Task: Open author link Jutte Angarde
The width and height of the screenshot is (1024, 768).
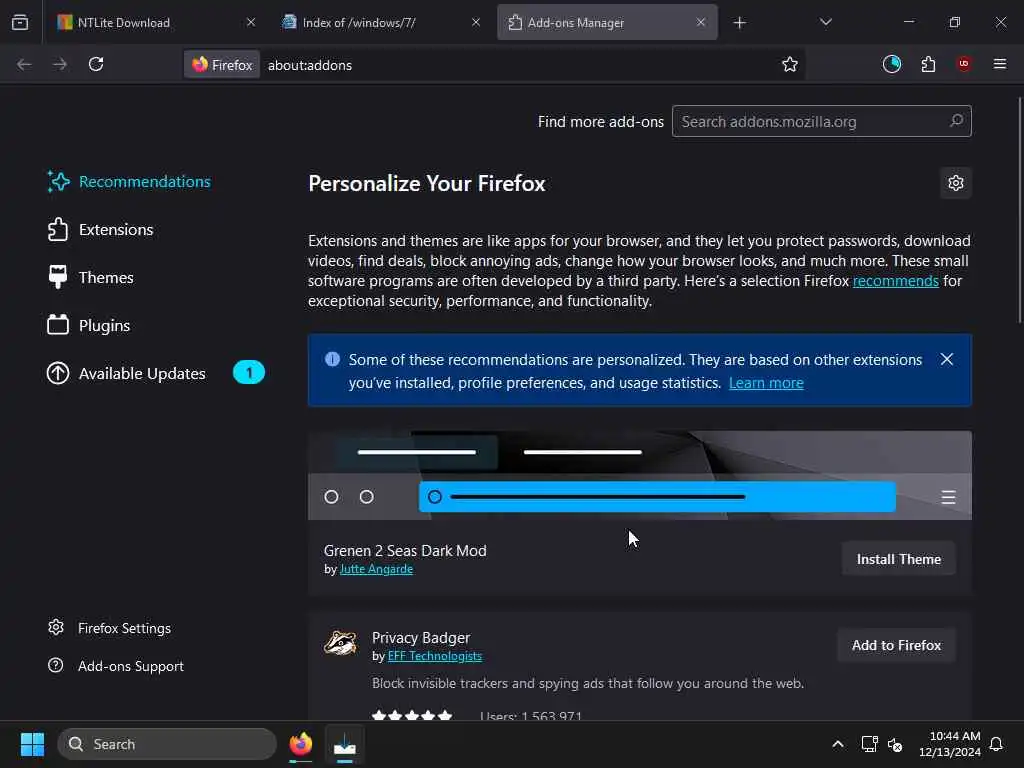Action: 376,569
